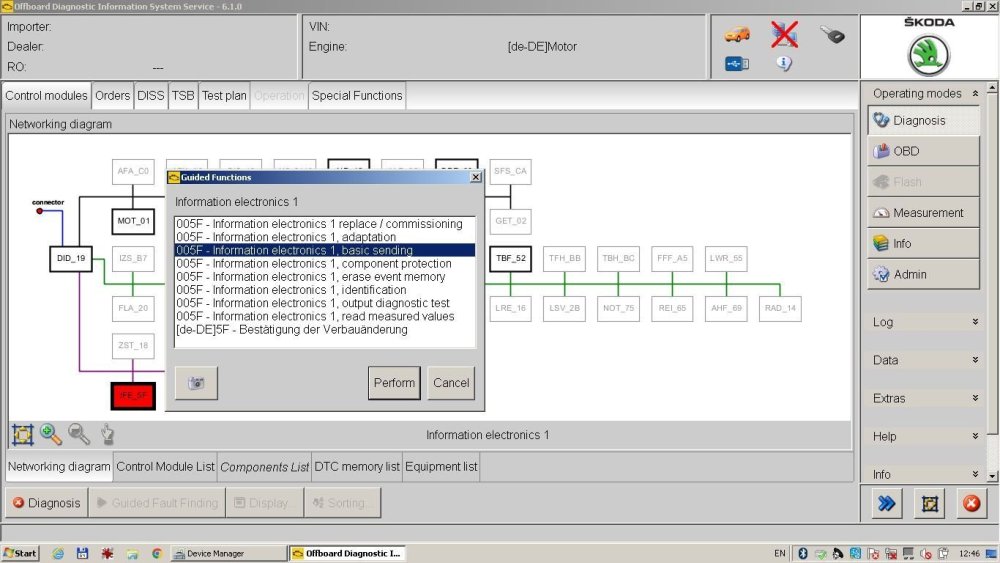Select Diagnosis operating mode
The image size is (1000, 563).
tap(923, 121)
